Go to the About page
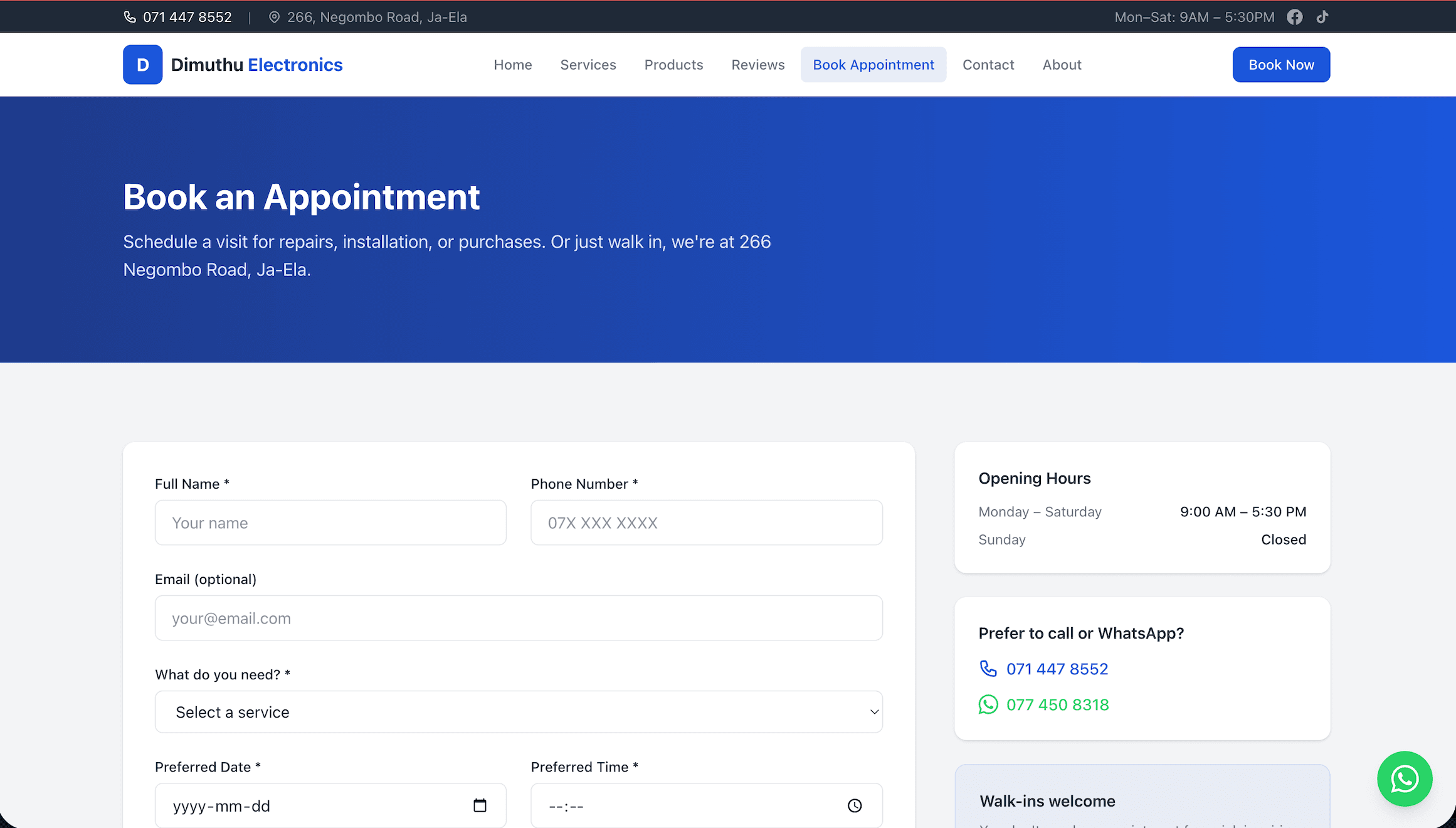This screenshot has height=828, width=1456. point(1062,64)
